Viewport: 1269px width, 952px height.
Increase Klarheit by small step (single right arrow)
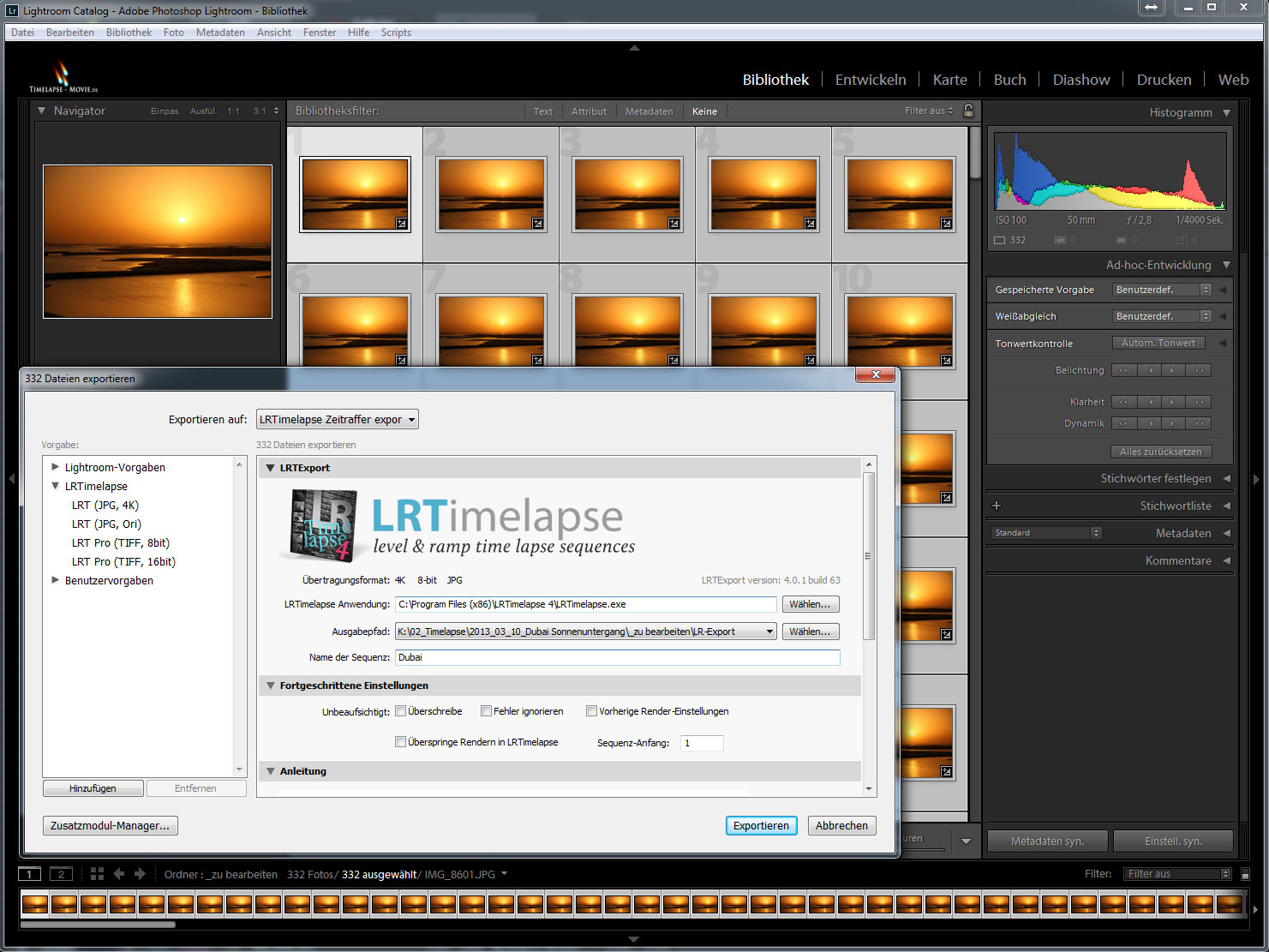[1173, 402]
